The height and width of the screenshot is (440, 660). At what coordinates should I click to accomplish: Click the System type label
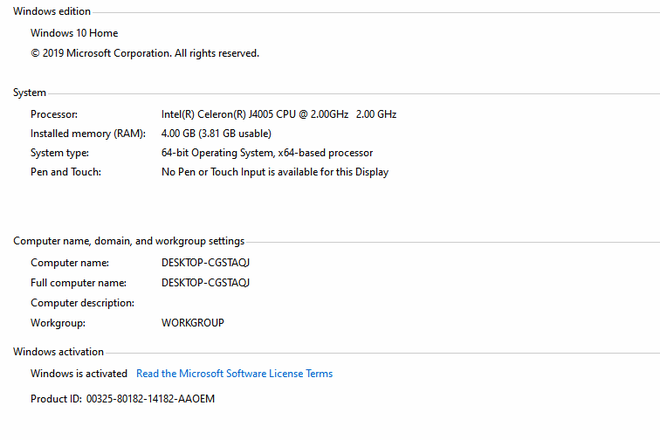60,153
